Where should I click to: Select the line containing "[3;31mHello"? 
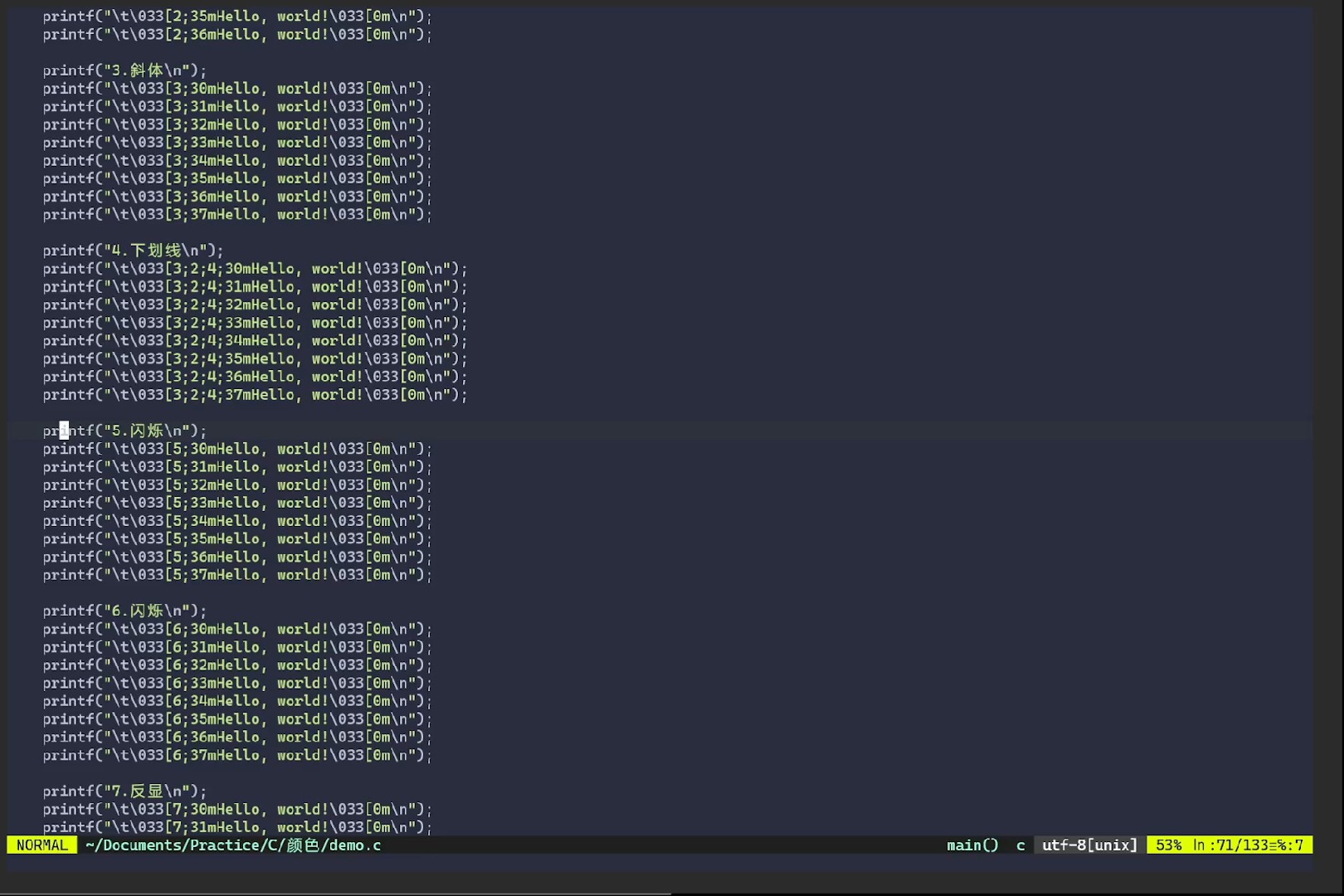(237, 106)
